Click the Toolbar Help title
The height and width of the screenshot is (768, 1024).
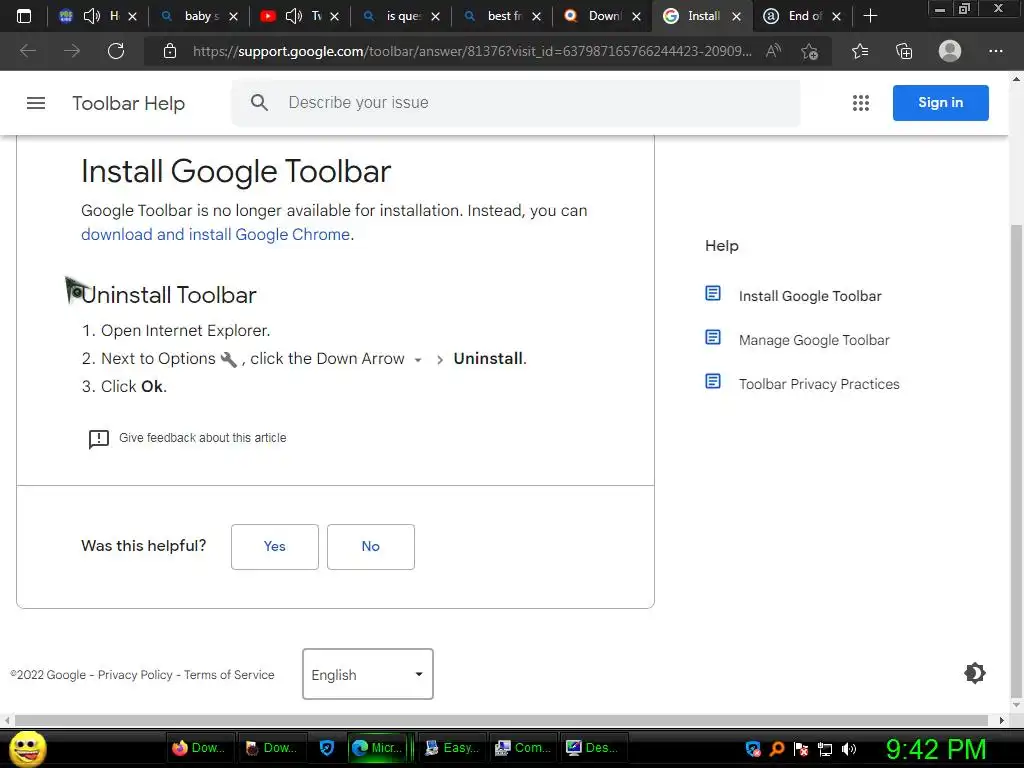pyautogui.click(x=129, y=103)
